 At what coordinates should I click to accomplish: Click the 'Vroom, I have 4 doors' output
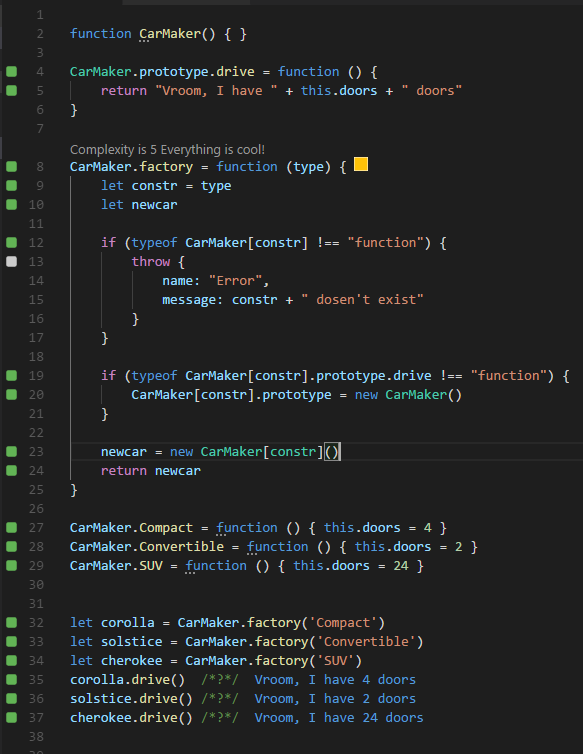coord(335,679)
